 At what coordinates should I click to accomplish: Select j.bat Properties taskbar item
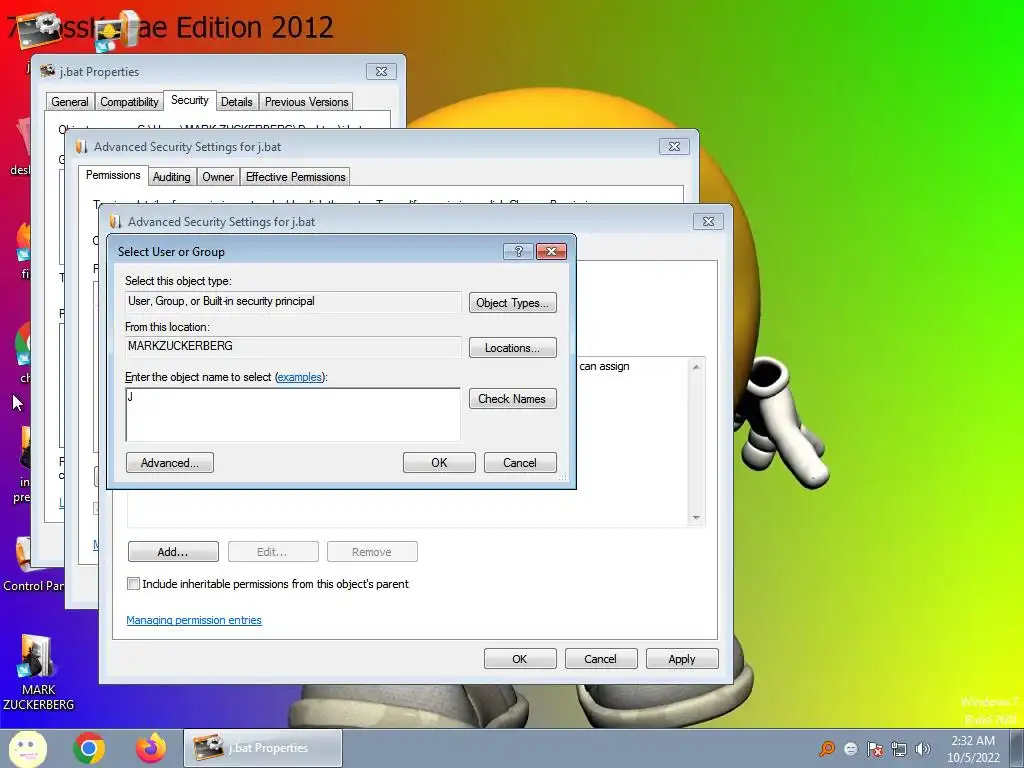(x=263, y=748)
